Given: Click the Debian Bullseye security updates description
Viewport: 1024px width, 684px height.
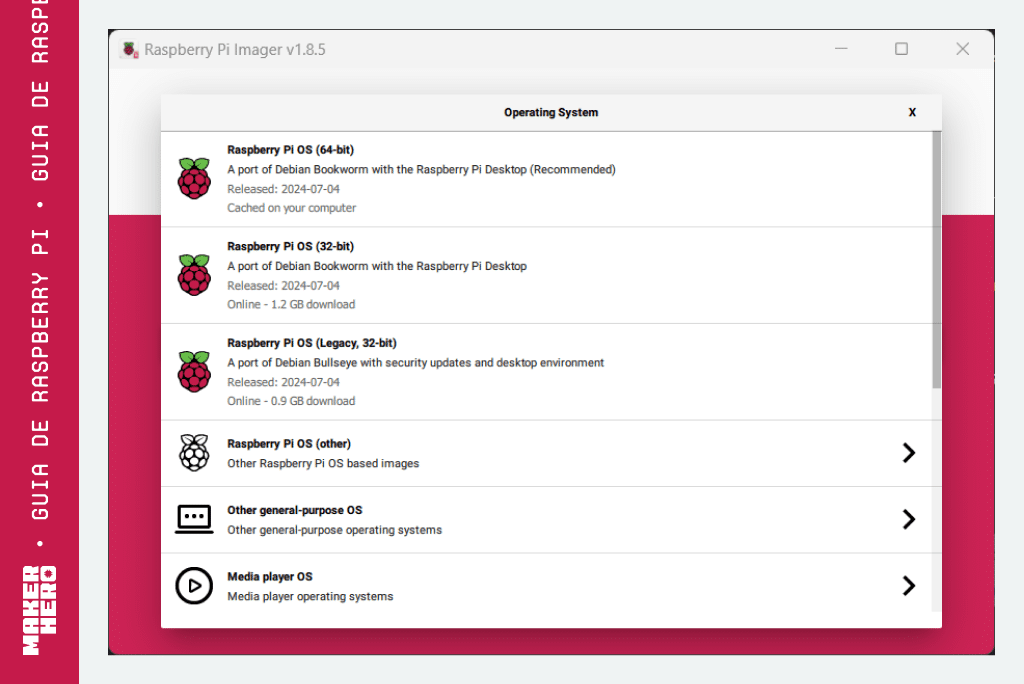Looking at the screenshot, I should (x=415, y=363).
